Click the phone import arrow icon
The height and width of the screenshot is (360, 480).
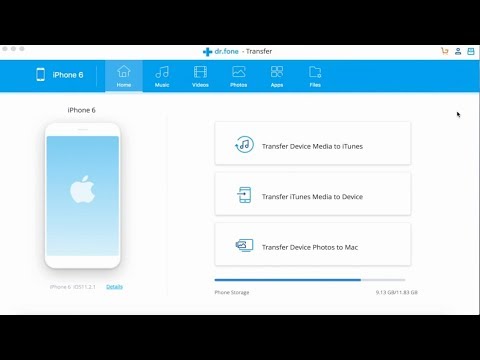pyautogui.click(x=244, y=195)
